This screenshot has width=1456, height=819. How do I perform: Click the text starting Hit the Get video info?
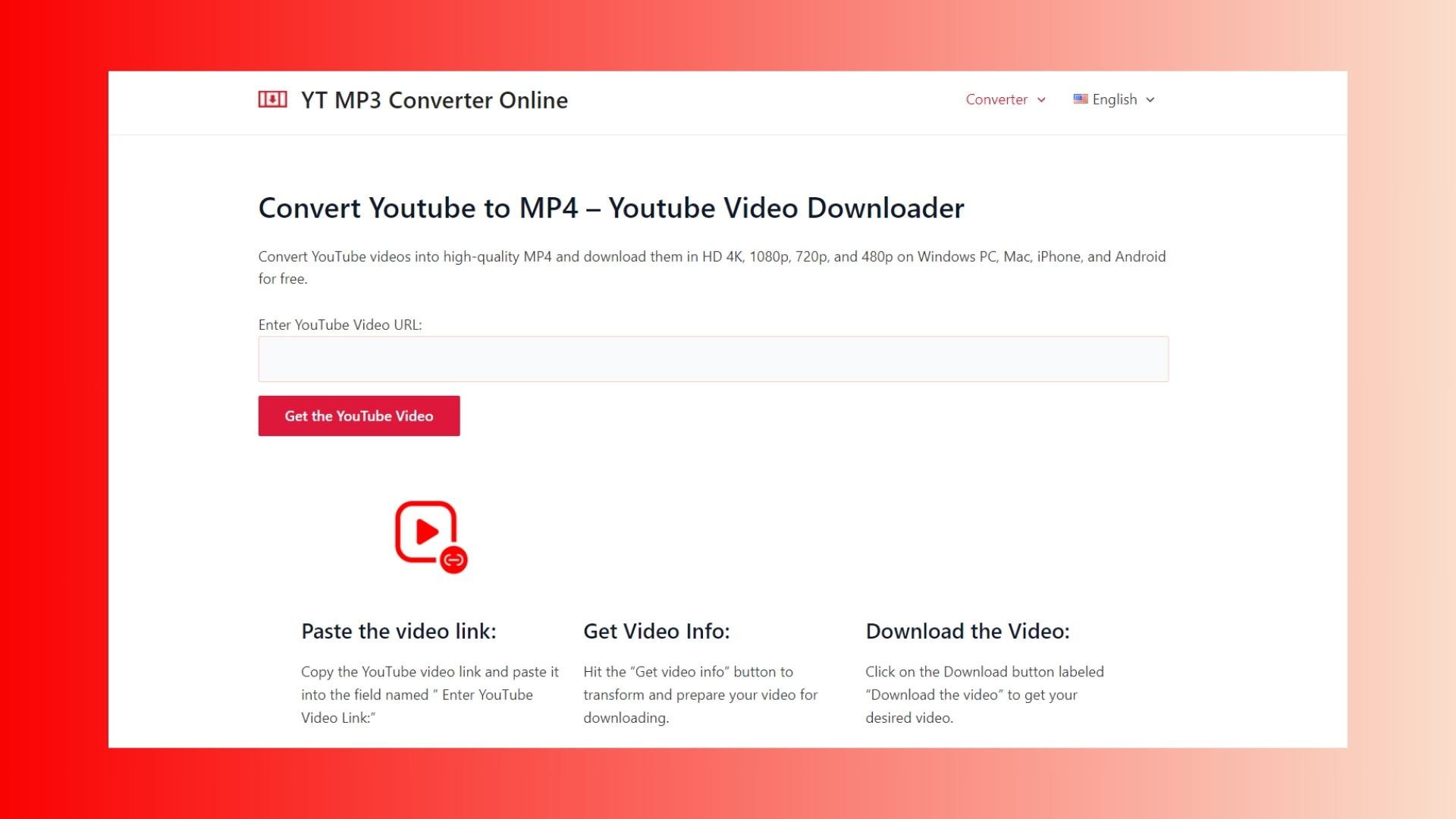click(700, 695)
